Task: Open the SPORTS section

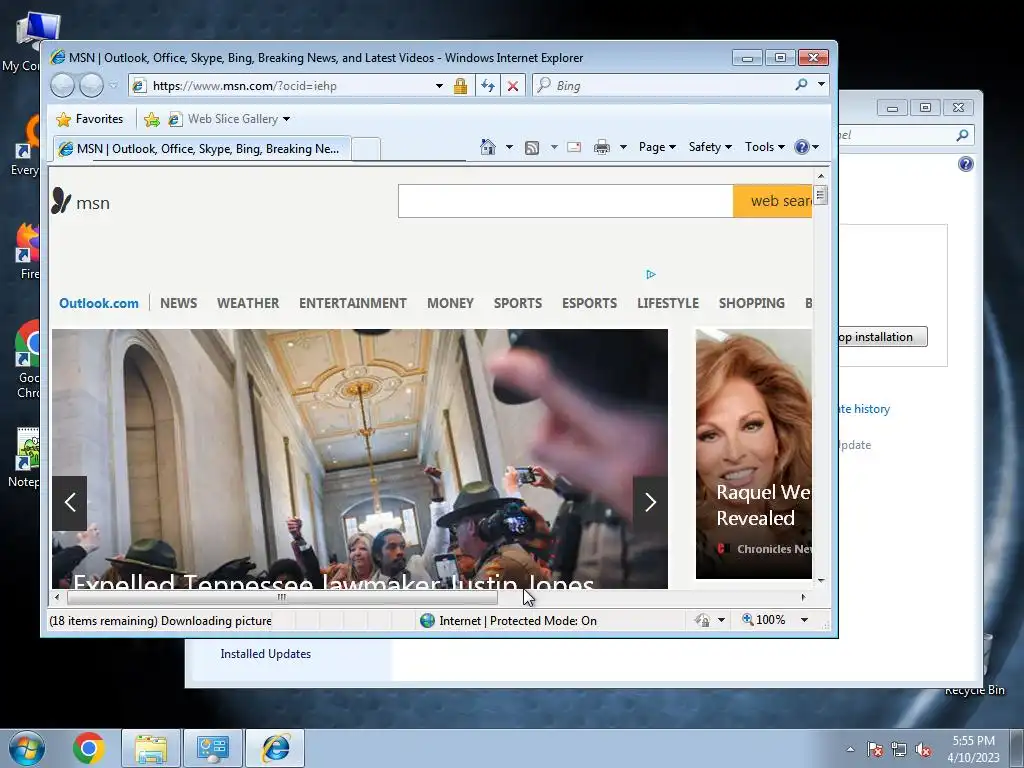Action: (x=518, y=303)
